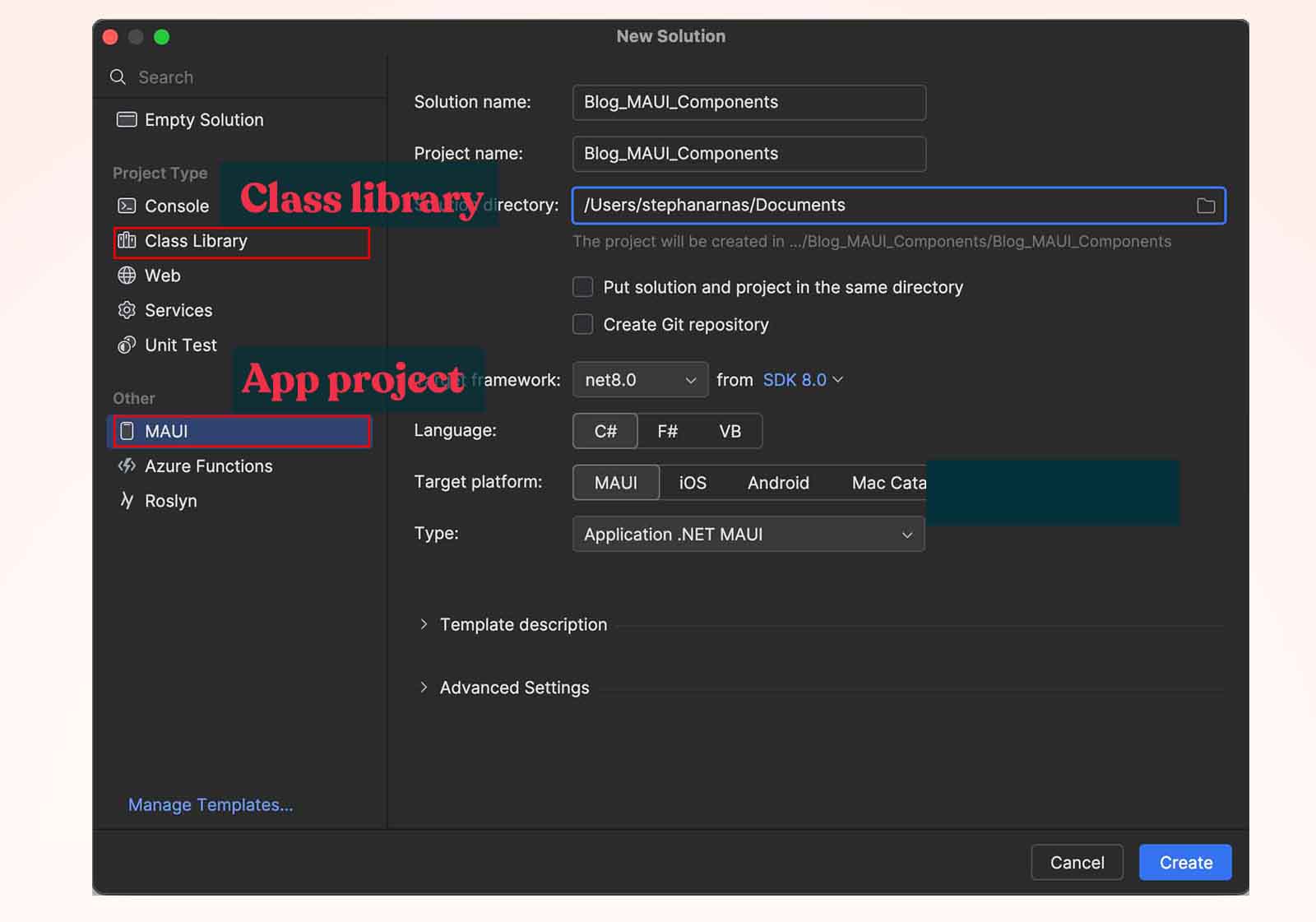Choose Mac Catalyst target platform
The image size is (1316, 922).
pyautogui.click(x=888, y=483)
